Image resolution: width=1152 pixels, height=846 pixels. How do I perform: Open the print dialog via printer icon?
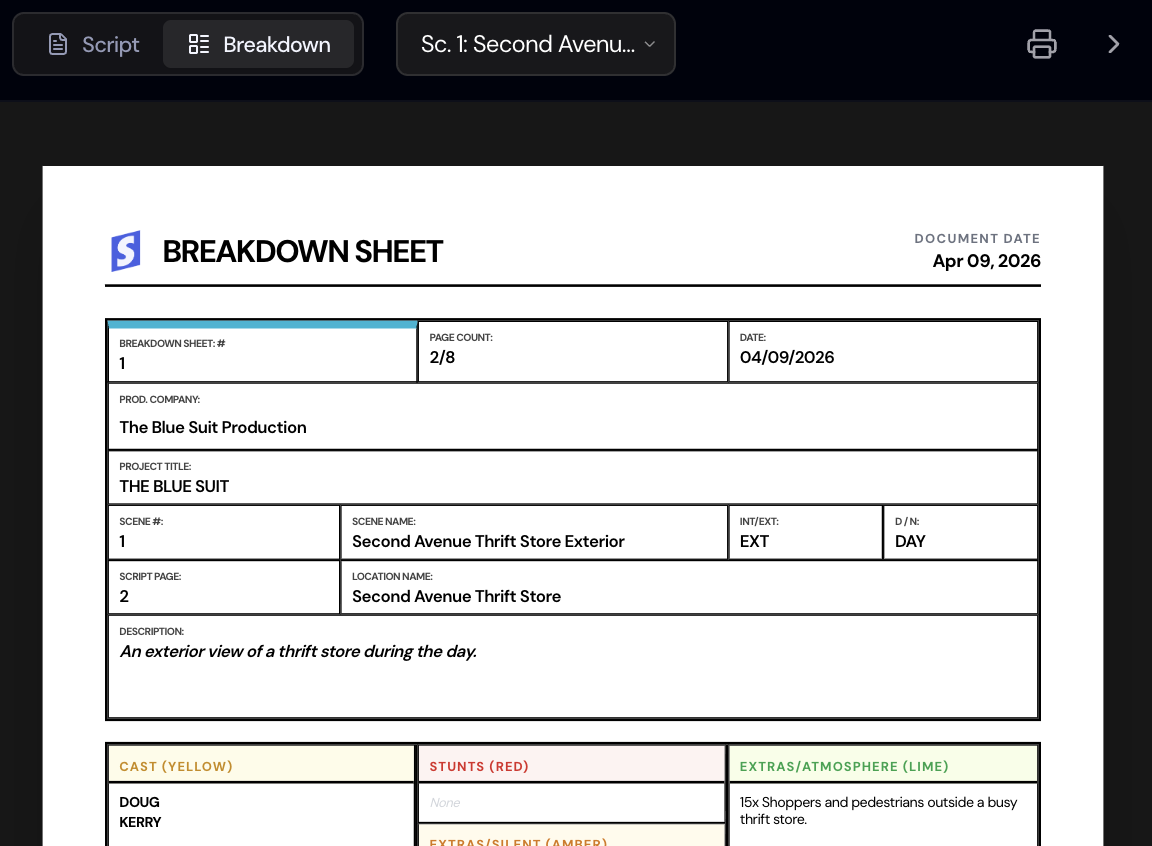pos(1041,44)
